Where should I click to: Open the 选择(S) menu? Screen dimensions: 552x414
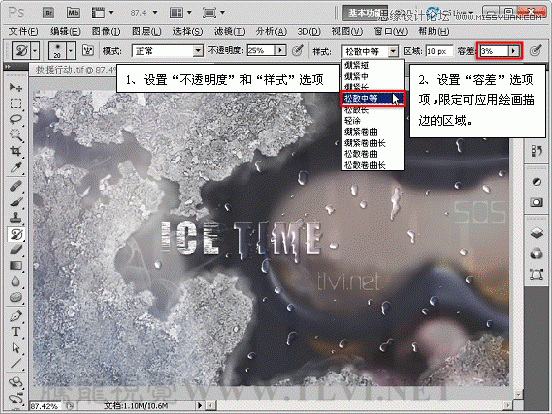pos(188,31)
